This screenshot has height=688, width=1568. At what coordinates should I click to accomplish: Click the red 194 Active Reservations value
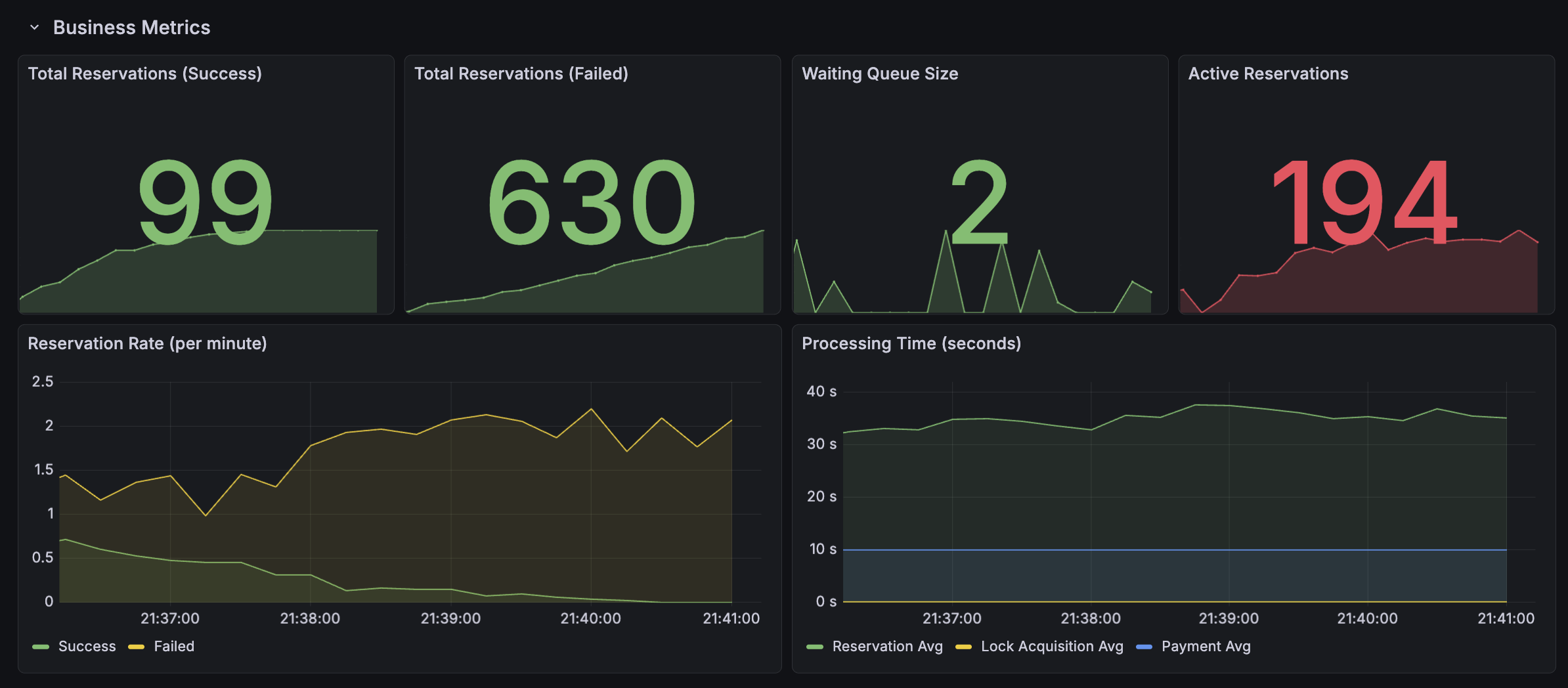point(1364,202)
